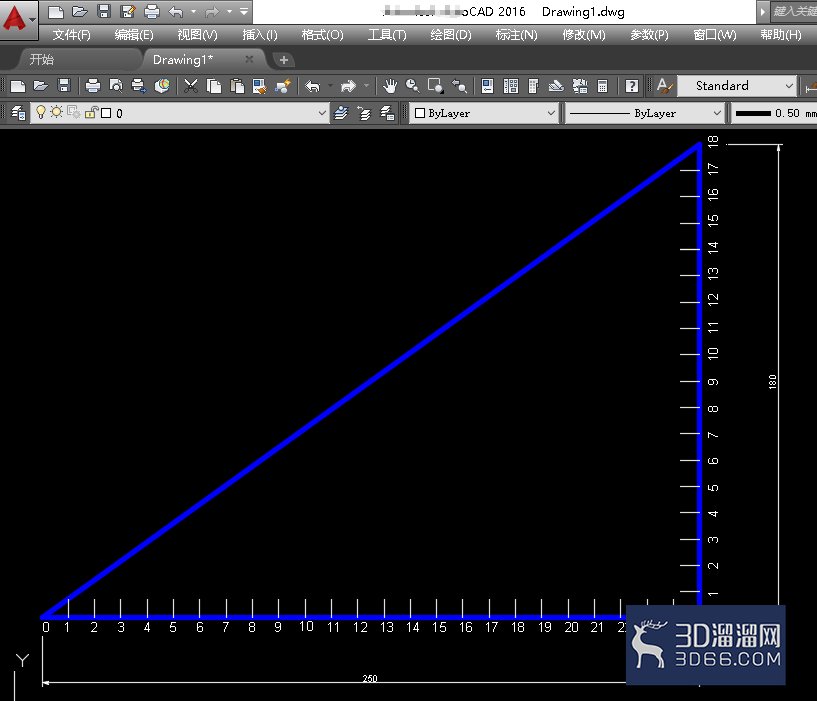Image resolution: width=817 pixels, height=701 pixels.
Task: Open the ByLayer linetype dropdown
Action: 645,113
